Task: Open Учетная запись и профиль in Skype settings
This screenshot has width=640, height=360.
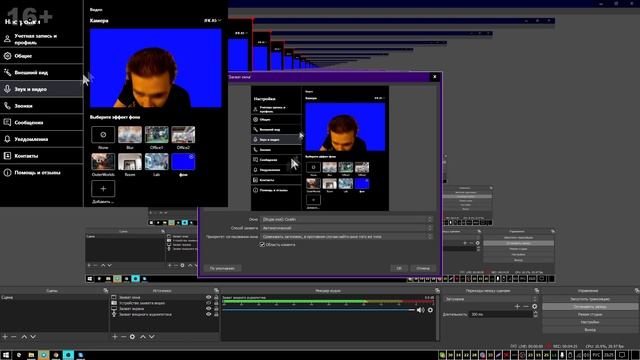Action: (42, 39)
